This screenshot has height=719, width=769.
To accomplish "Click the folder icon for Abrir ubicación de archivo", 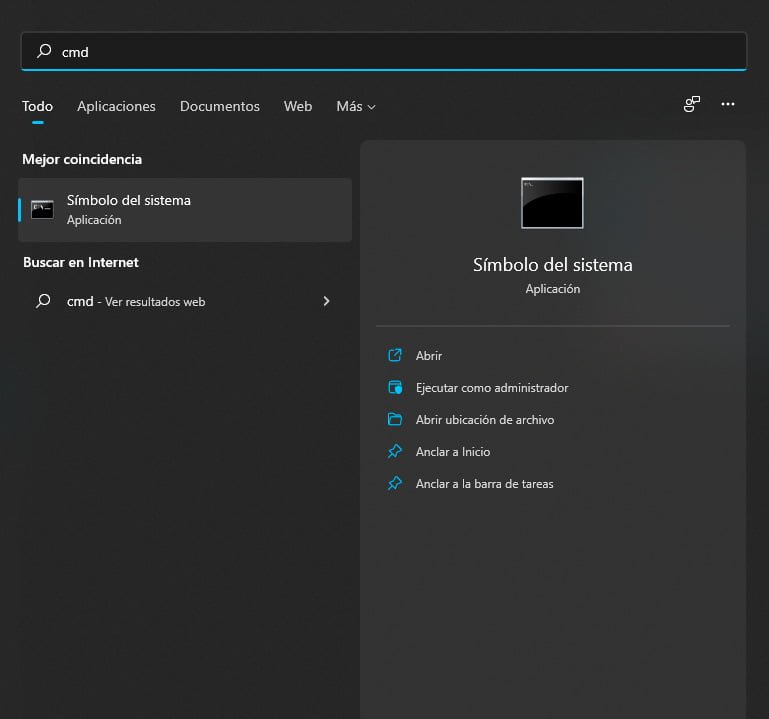I will (x=395, y=419).
